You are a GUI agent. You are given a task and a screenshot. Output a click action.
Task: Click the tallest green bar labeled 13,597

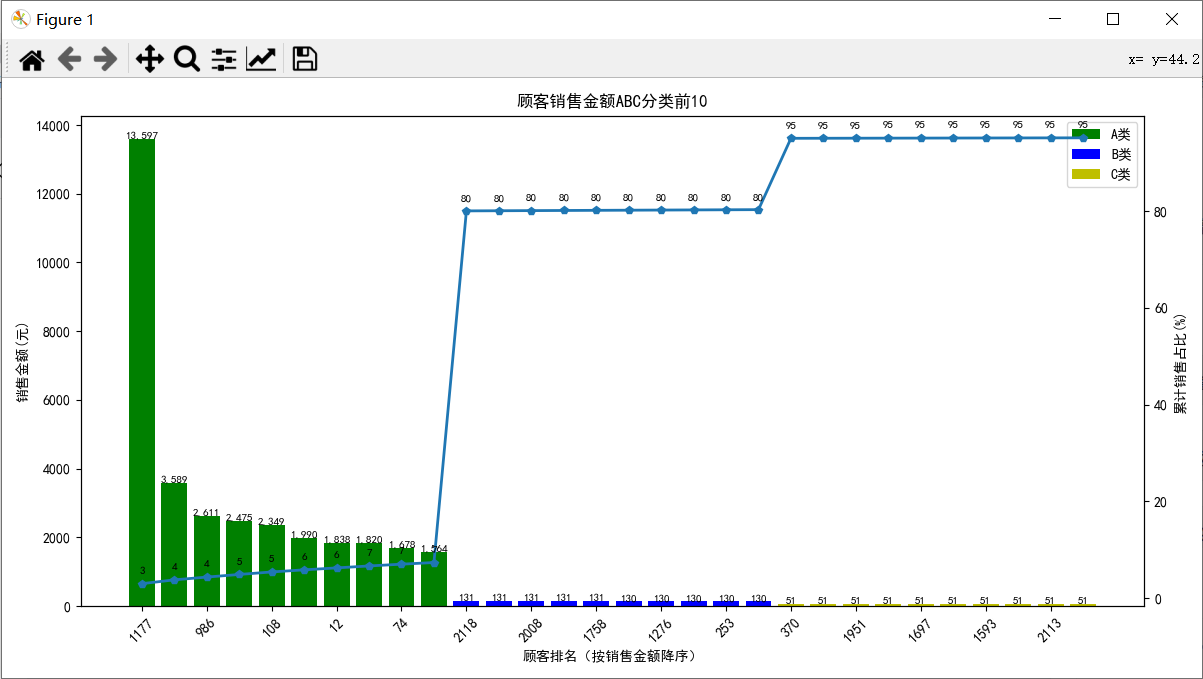point(142,372)
